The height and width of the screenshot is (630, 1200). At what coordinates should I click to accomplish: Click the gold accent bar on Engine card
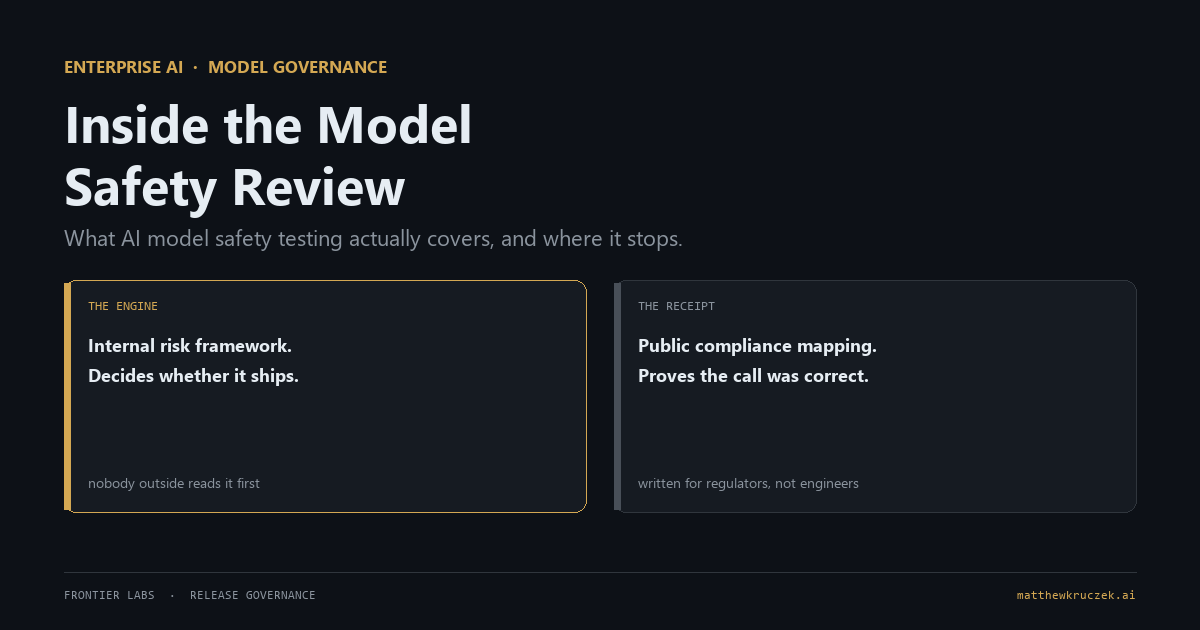coord(67,396)
